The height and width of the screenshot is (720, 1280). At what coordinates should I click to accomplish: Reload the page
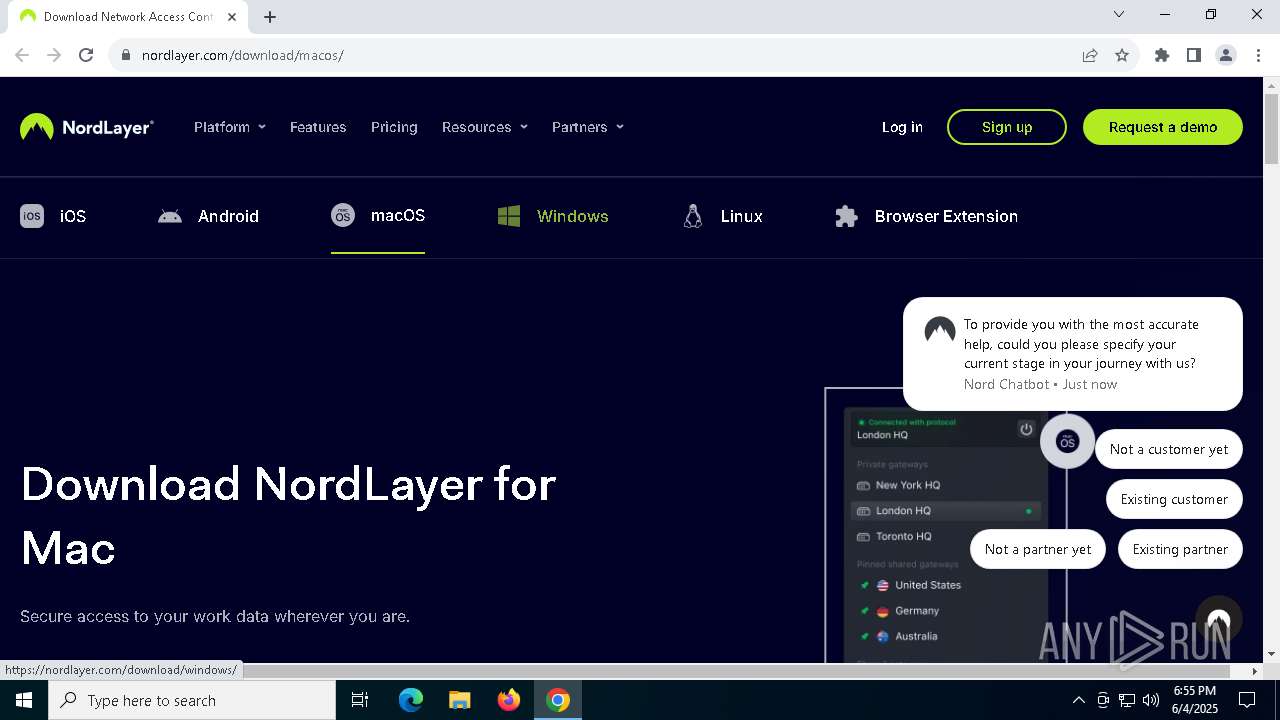pos(86,55)
